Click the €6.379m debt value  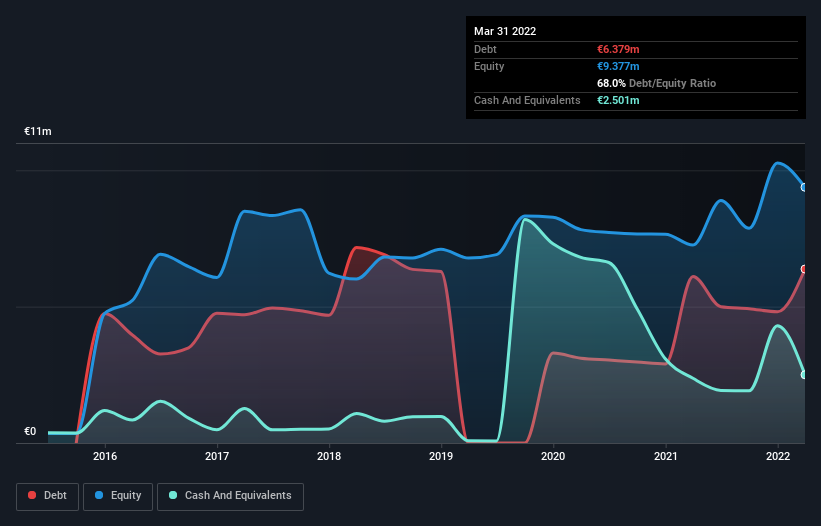[618, 49]
